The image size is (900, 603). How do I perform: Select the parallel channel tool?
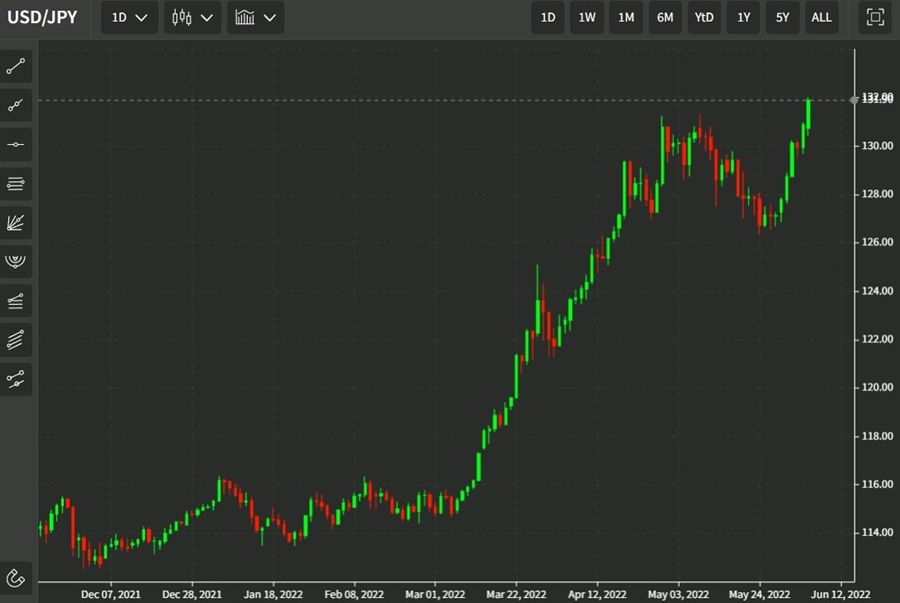coord(16,340)
